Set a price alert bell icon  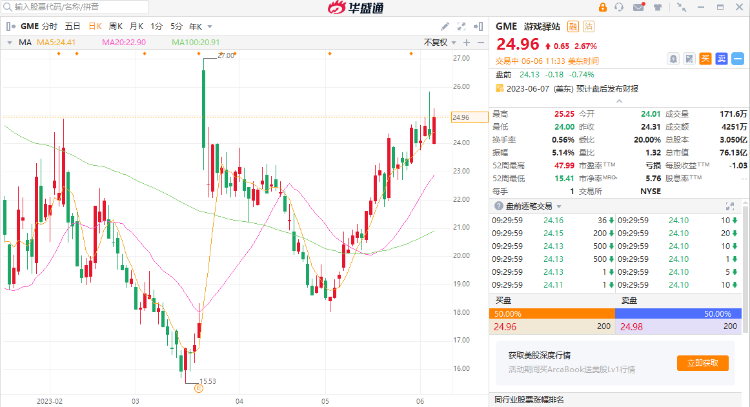pyautogui.click(x=673, y=59)
